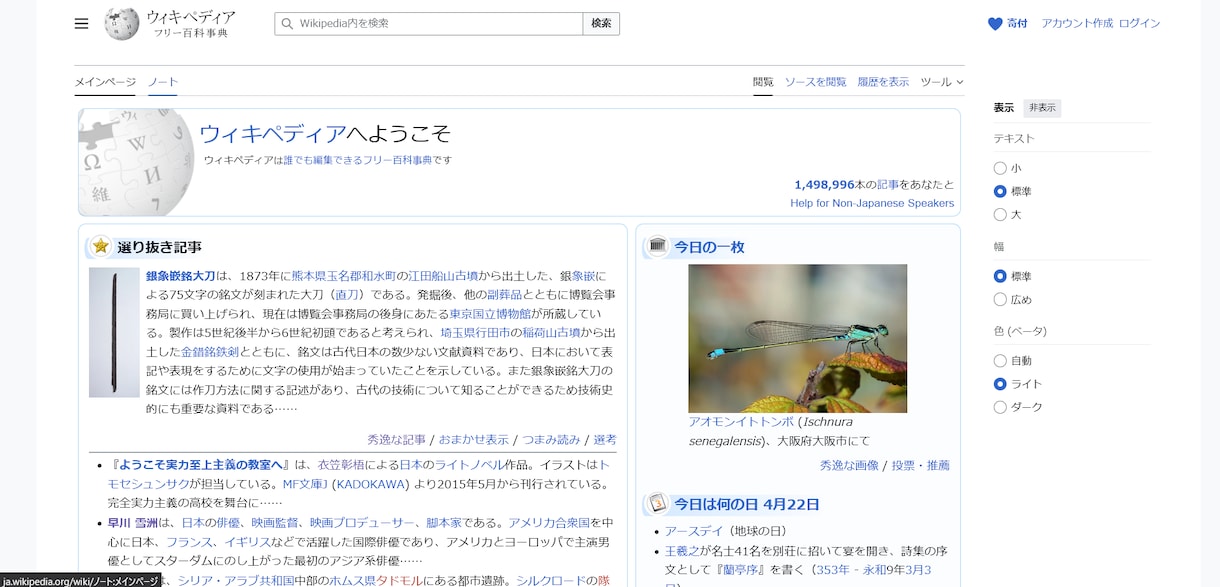The width and height of the screenshot is (1220, 587).
Task: Click the ログイン link
Action: click(x=1139, y=24)
